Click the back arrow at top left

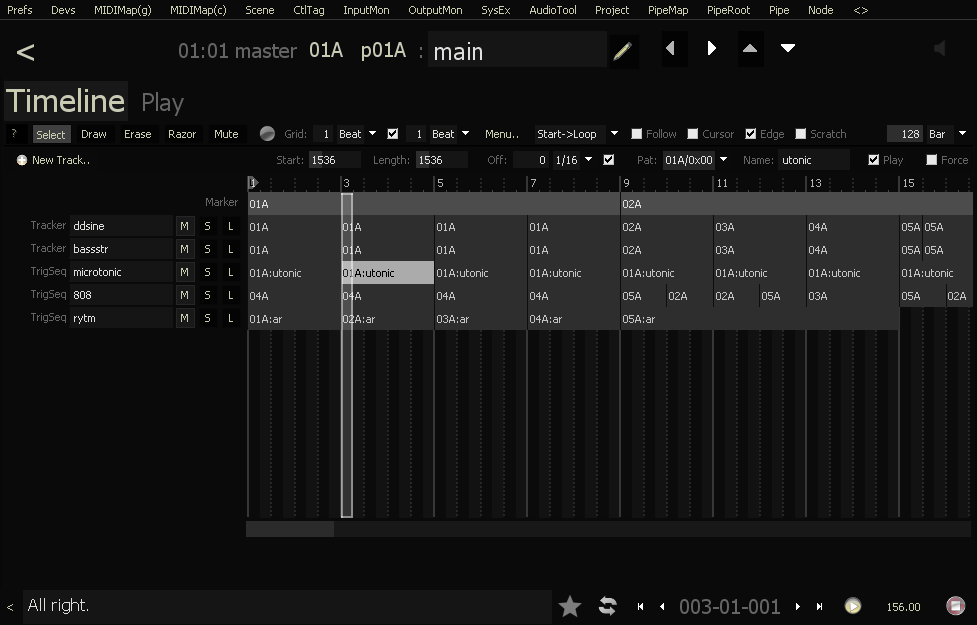(x=26, y=52)
